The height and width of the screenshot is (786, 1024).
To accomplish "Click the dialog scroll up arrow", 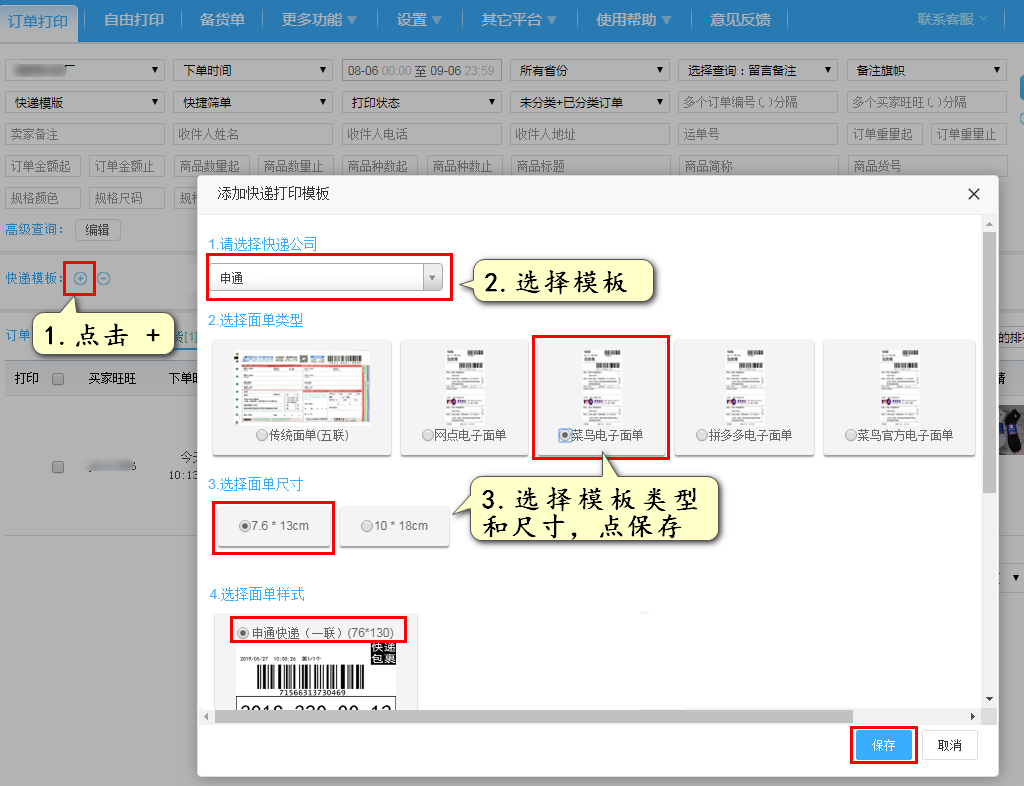I will (x=989, y=224).
